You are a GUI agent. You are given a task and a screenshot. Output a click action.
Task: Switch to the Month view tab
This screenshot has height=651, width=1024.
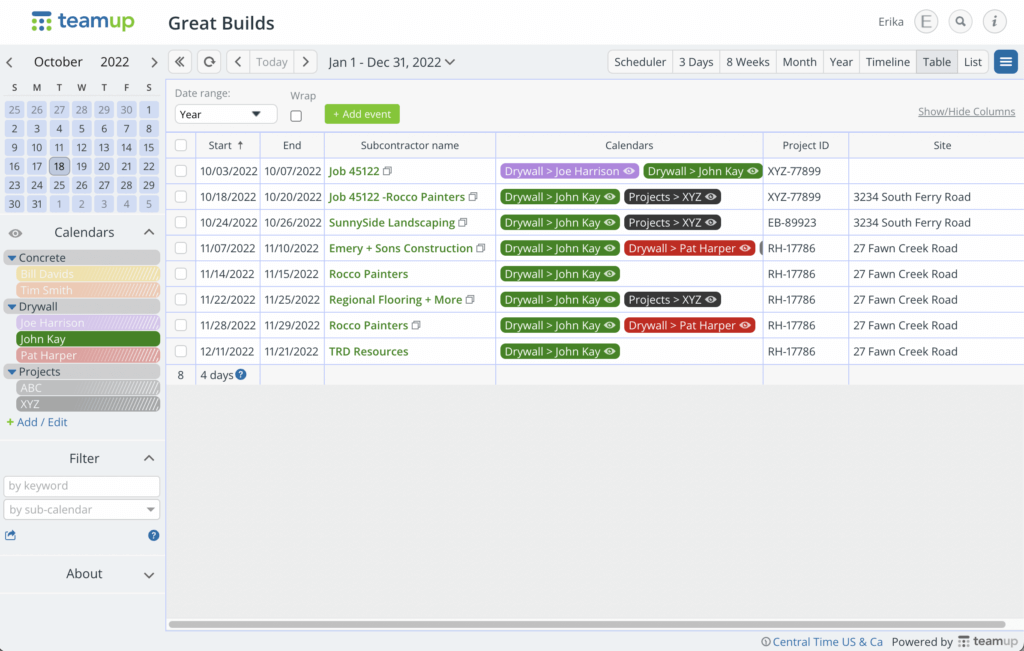click(799, 61)
